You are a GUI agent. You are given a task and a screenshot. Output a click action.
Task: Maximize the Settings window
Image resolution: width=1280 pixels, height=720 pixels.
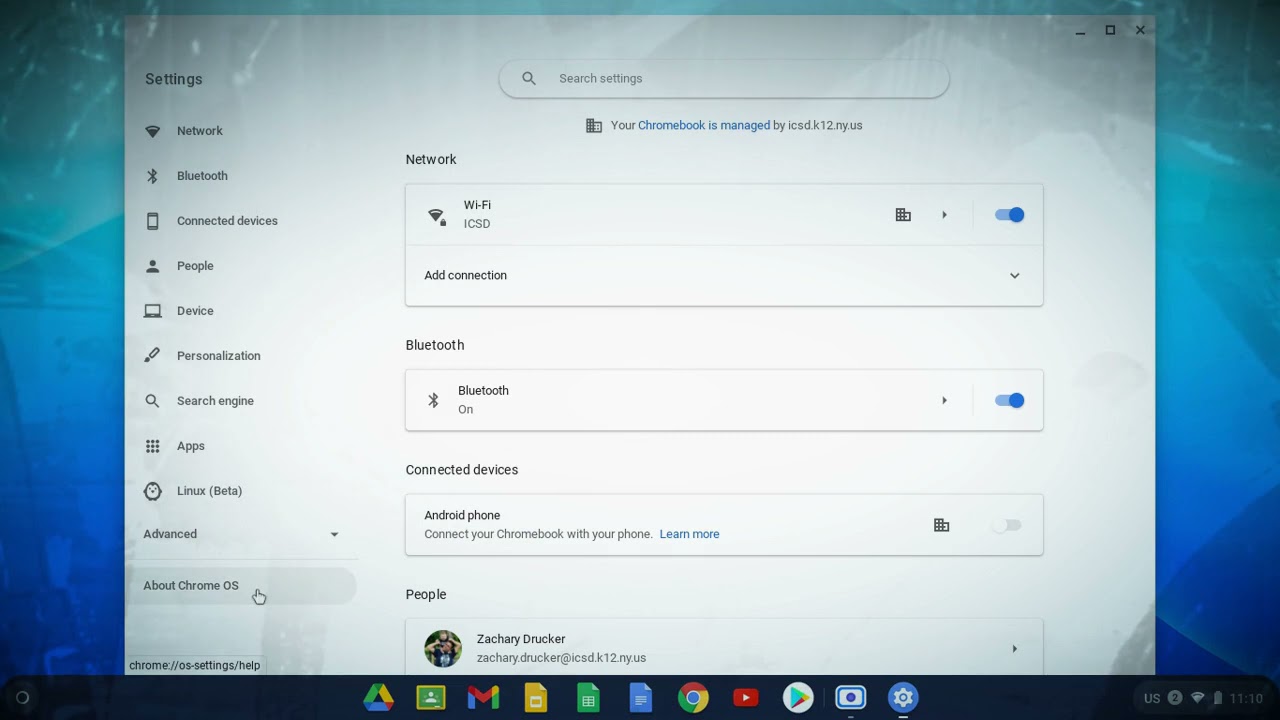[1110, 30]
